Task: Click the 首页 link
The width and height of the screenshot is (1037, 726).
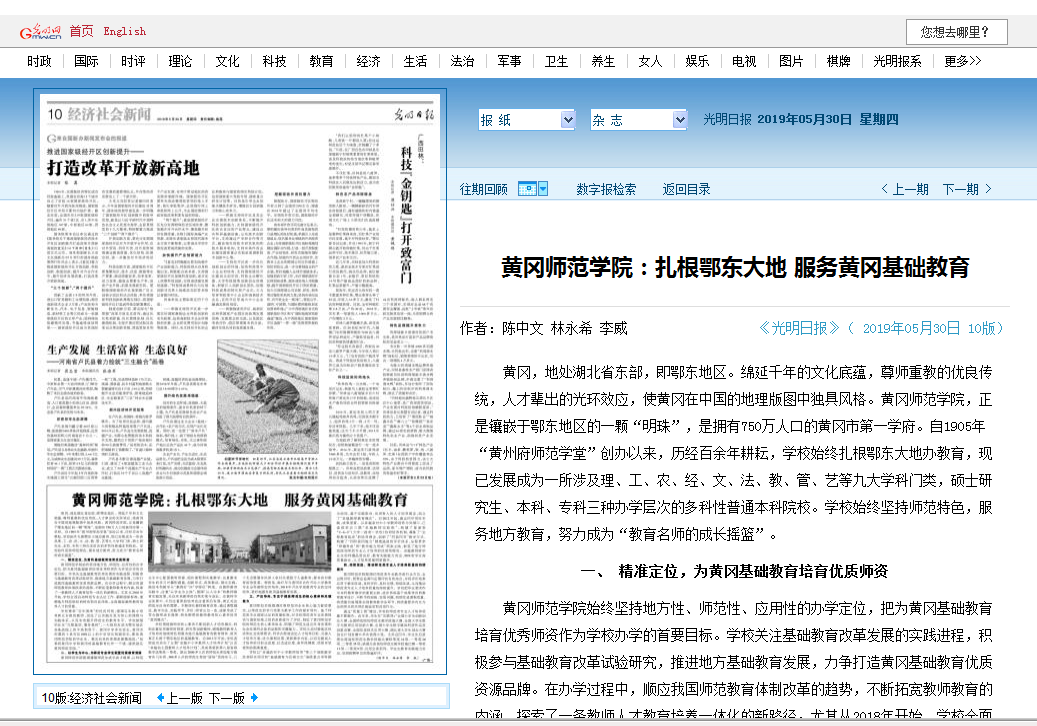Action: (81, 32)
